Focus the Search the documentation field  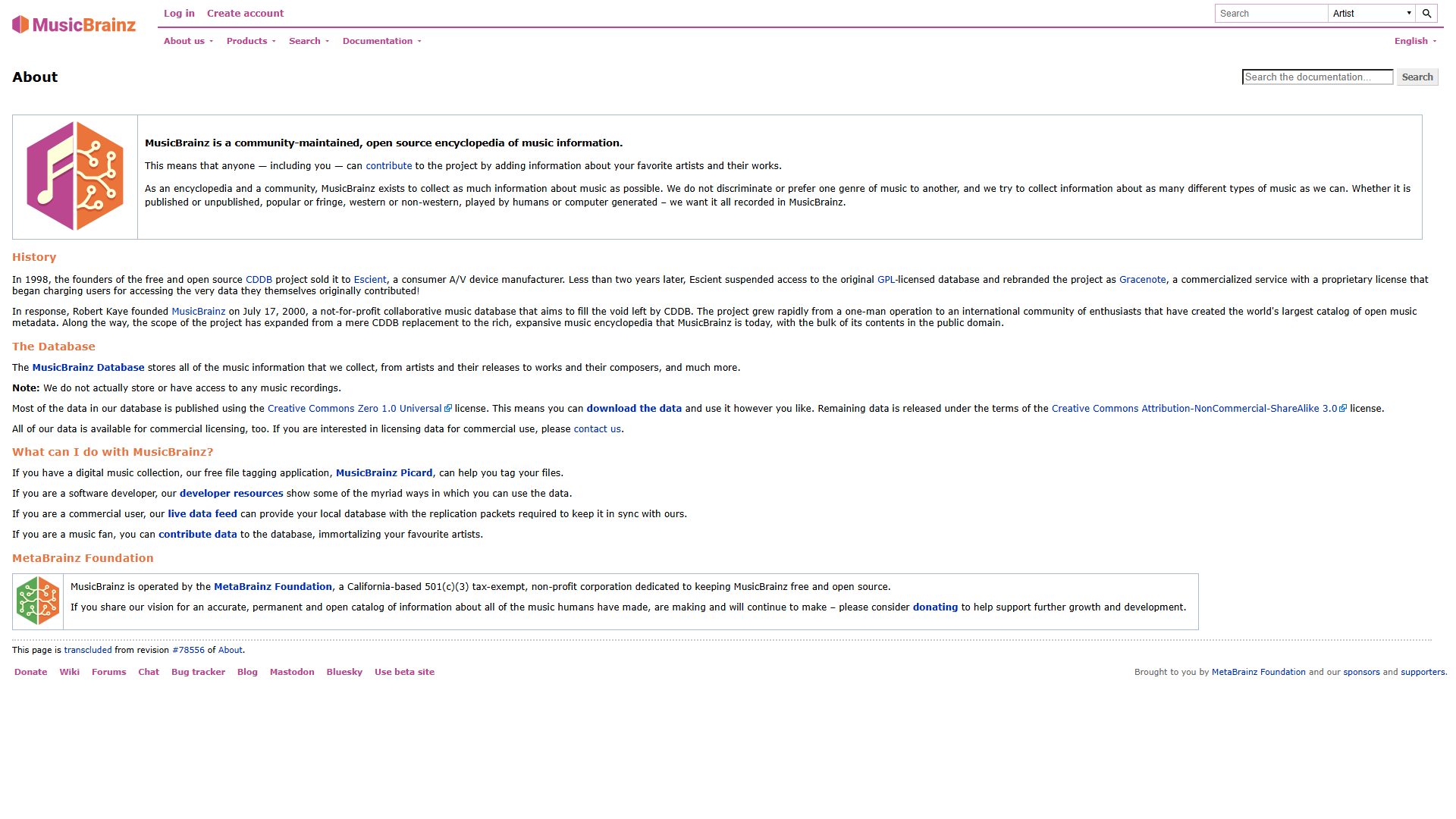tap(1317, 77)
